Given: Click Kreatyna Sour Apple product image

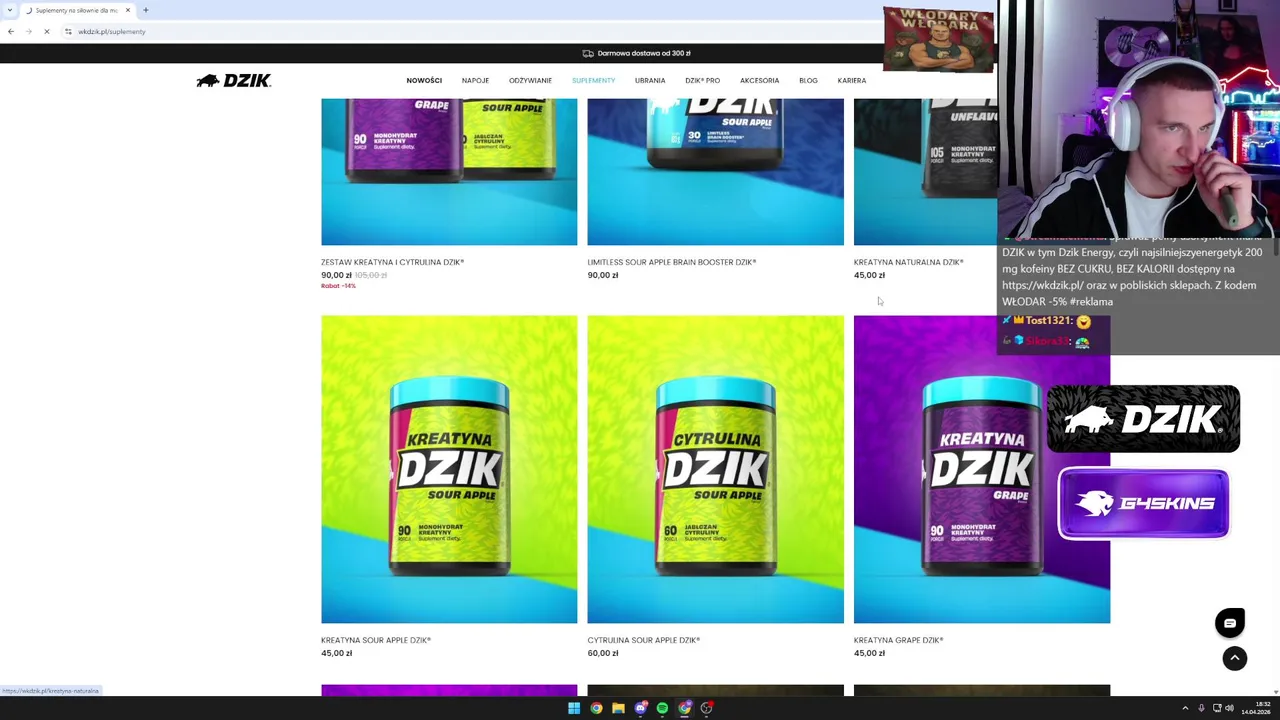Looking at the screenshot, I should point(449,469).
